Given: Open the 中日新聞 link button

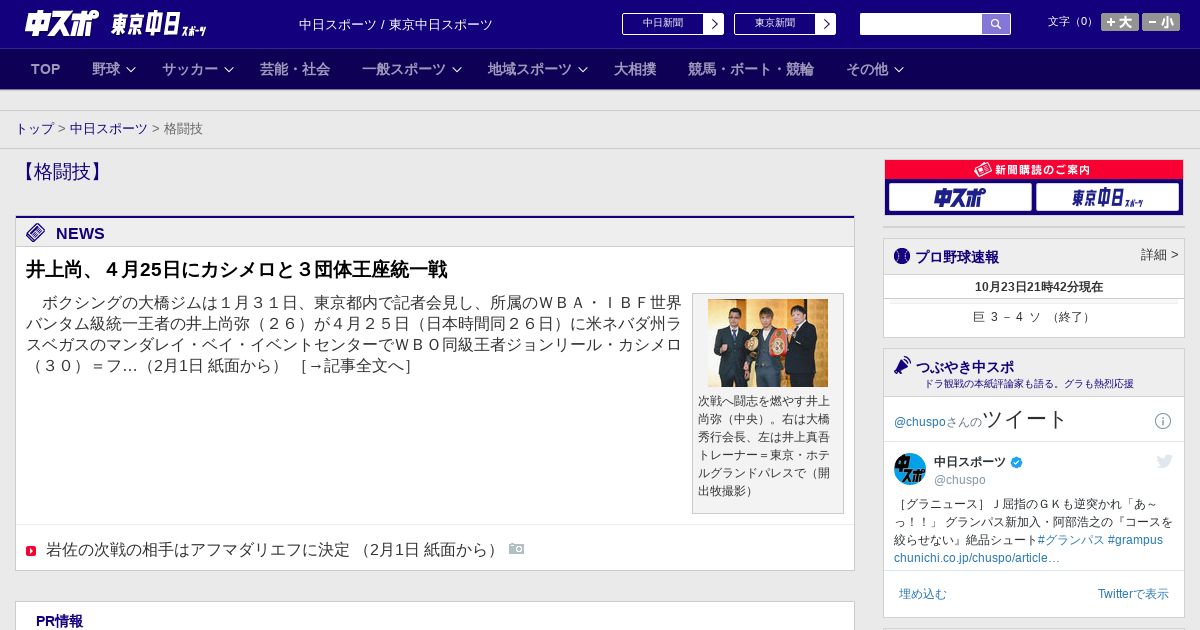Looking at the screenshot, I should [663, 24].
